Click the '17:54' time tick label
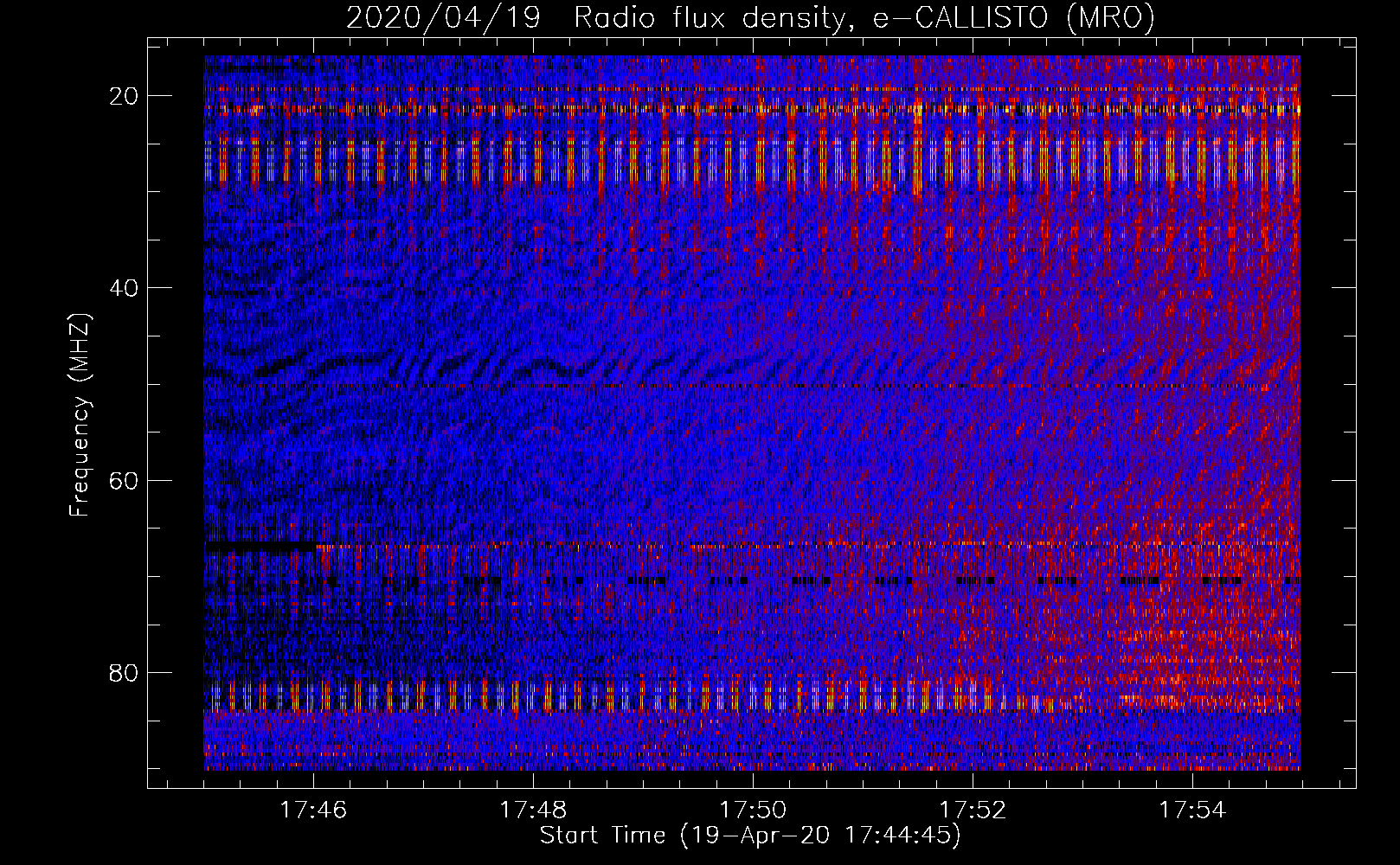The image size is (1400, 865). (x=1192, y=810)
